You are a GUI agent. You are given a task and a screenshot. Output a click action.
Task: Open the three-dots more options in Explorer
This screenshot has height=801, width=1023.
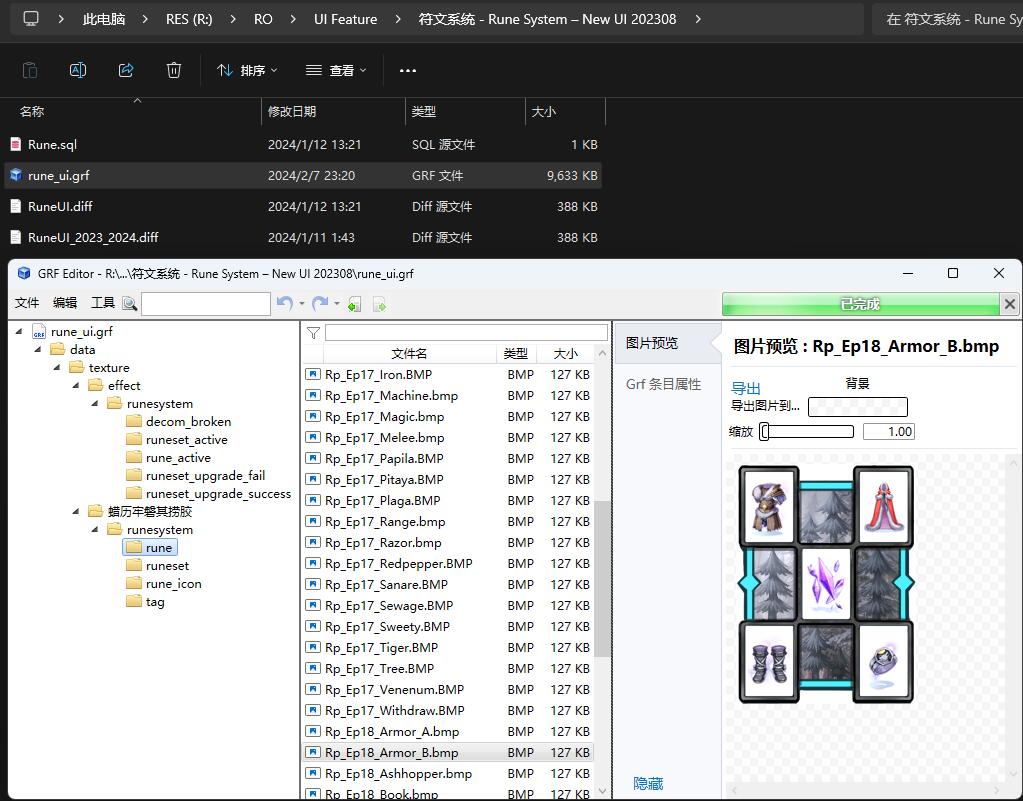[x=407, y=70]
